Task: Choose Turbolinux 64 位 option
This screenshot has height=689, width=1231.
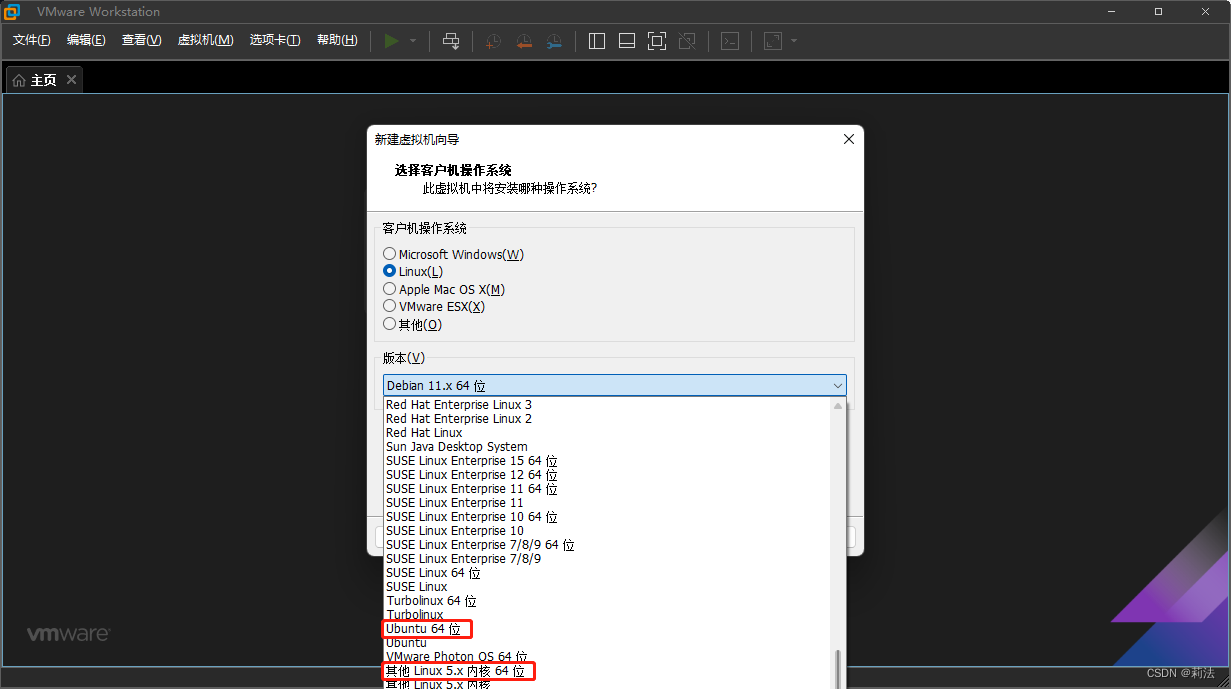Action: click(x=607, y=601)
